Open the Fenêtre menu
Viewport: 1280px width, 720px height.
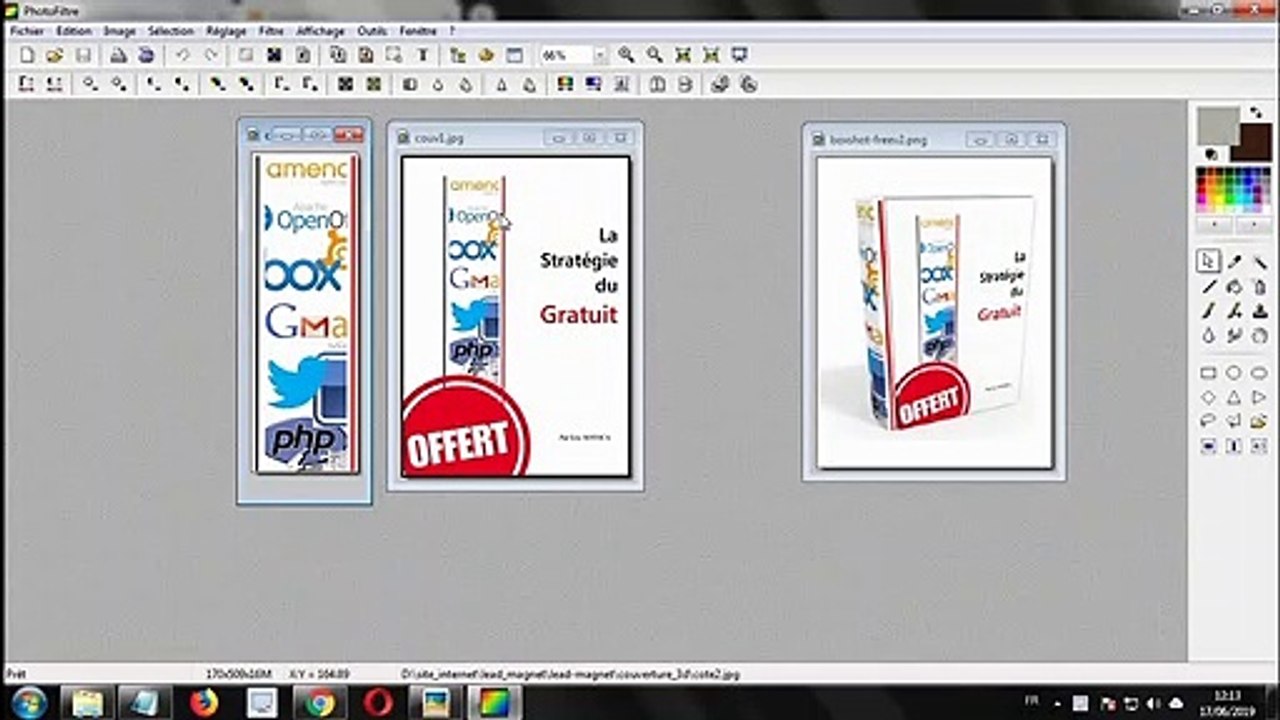418,31
